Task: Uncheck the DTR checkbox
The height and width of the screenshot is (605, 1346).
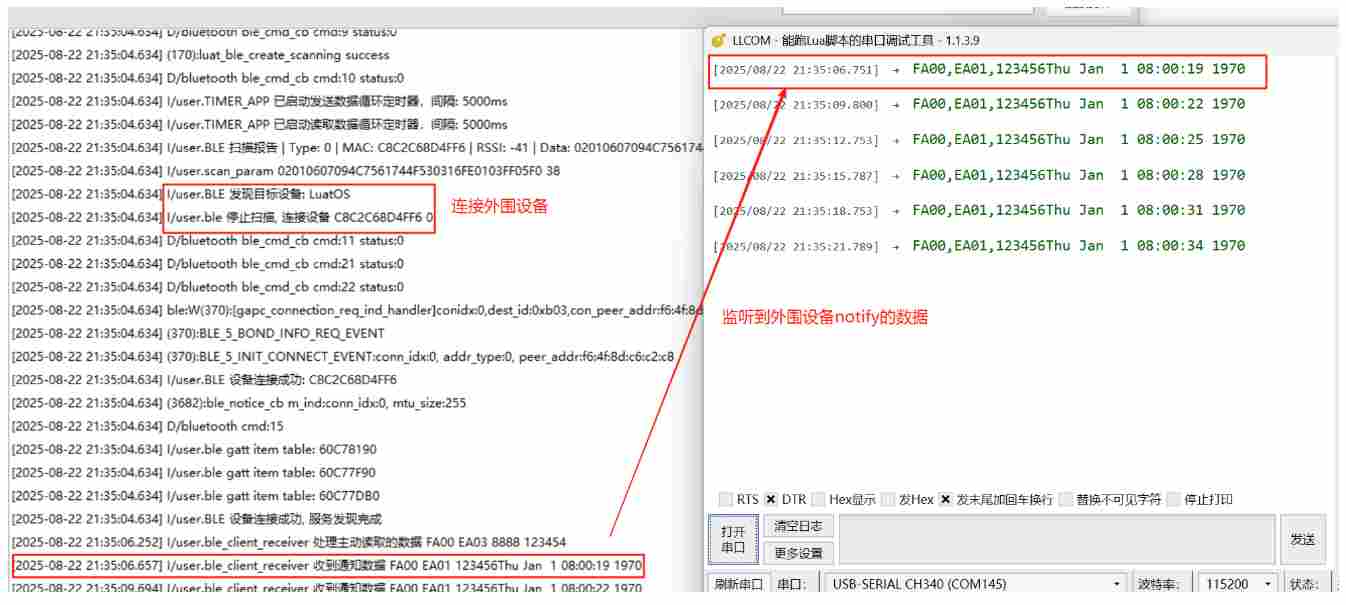Action: click(771, 499)
